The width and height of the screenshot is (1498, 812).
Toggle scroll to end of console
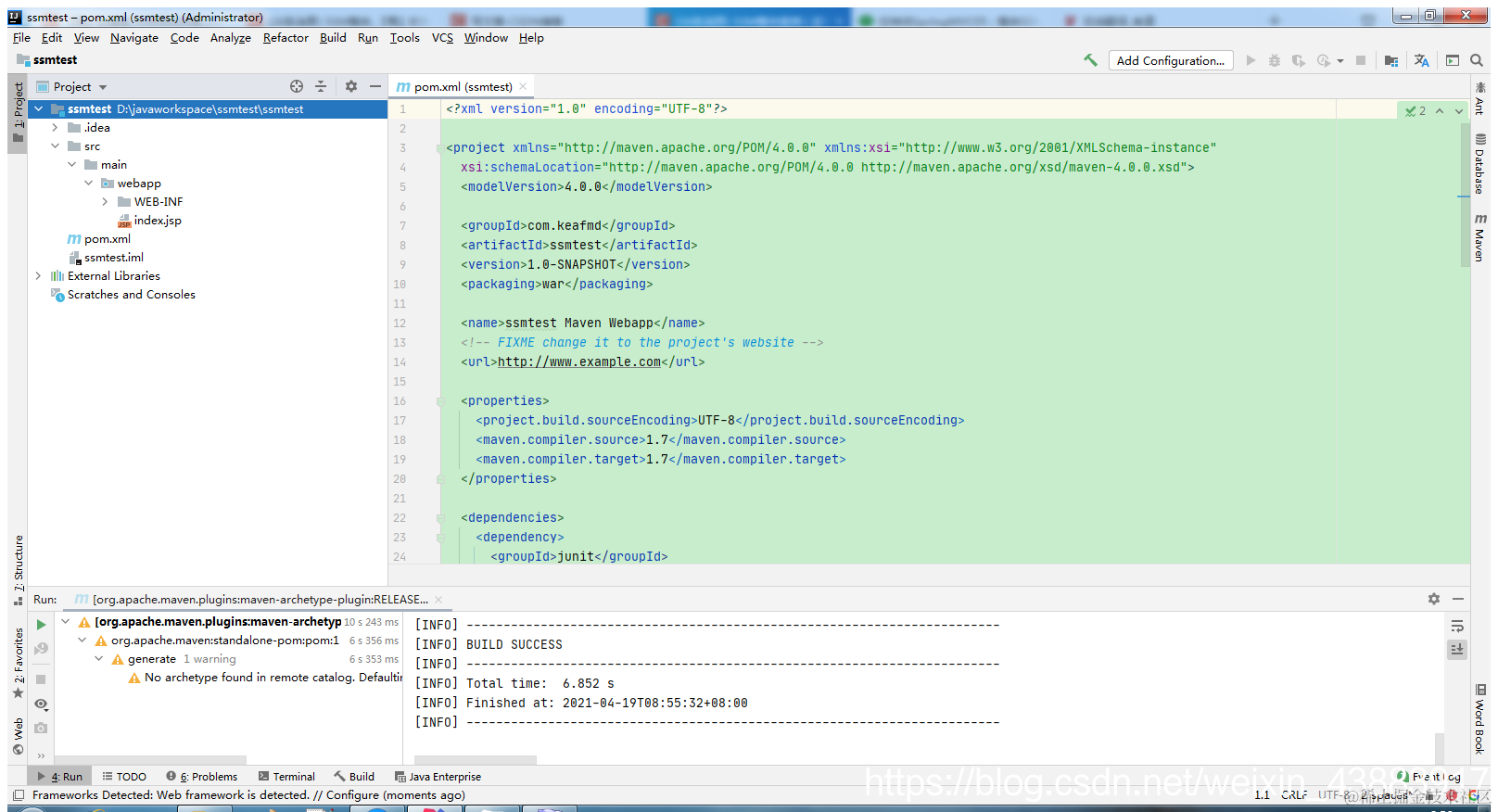[1457, 650]
